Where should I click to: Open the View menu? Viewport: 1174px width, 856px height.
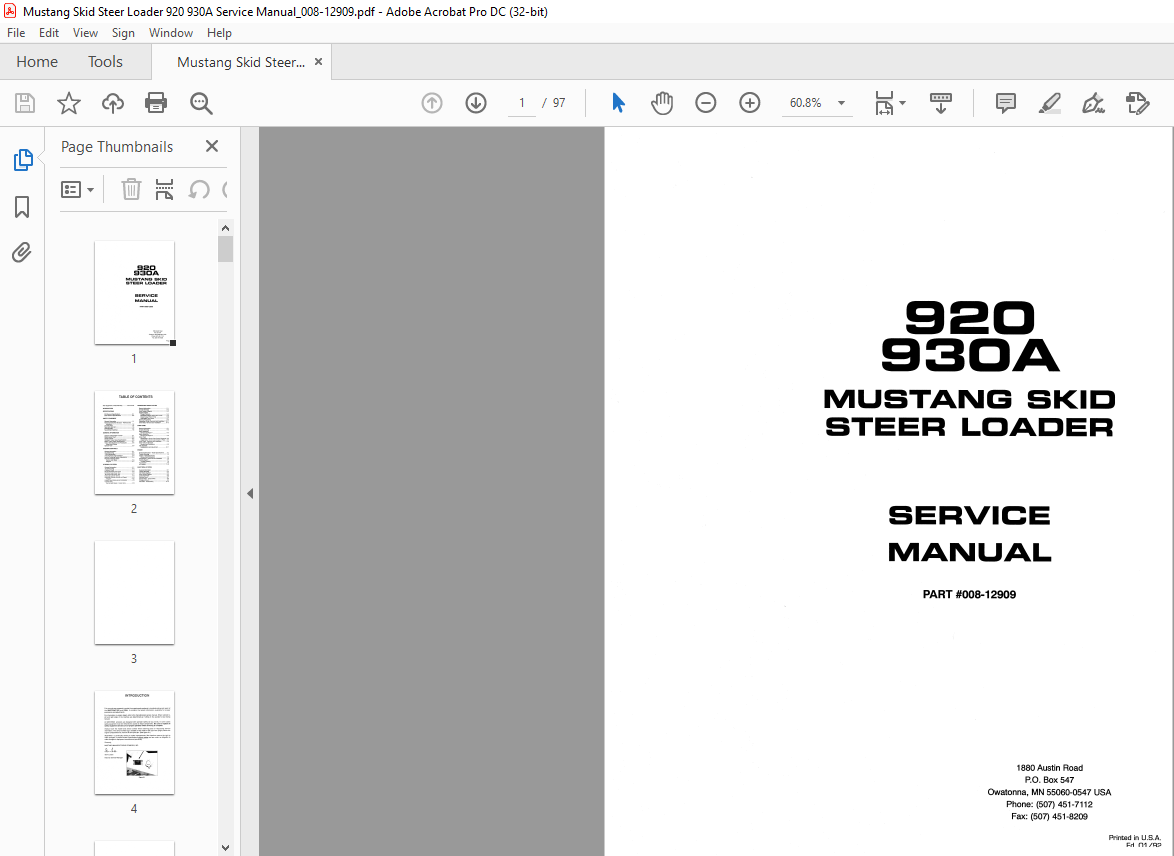click(85, 33)
